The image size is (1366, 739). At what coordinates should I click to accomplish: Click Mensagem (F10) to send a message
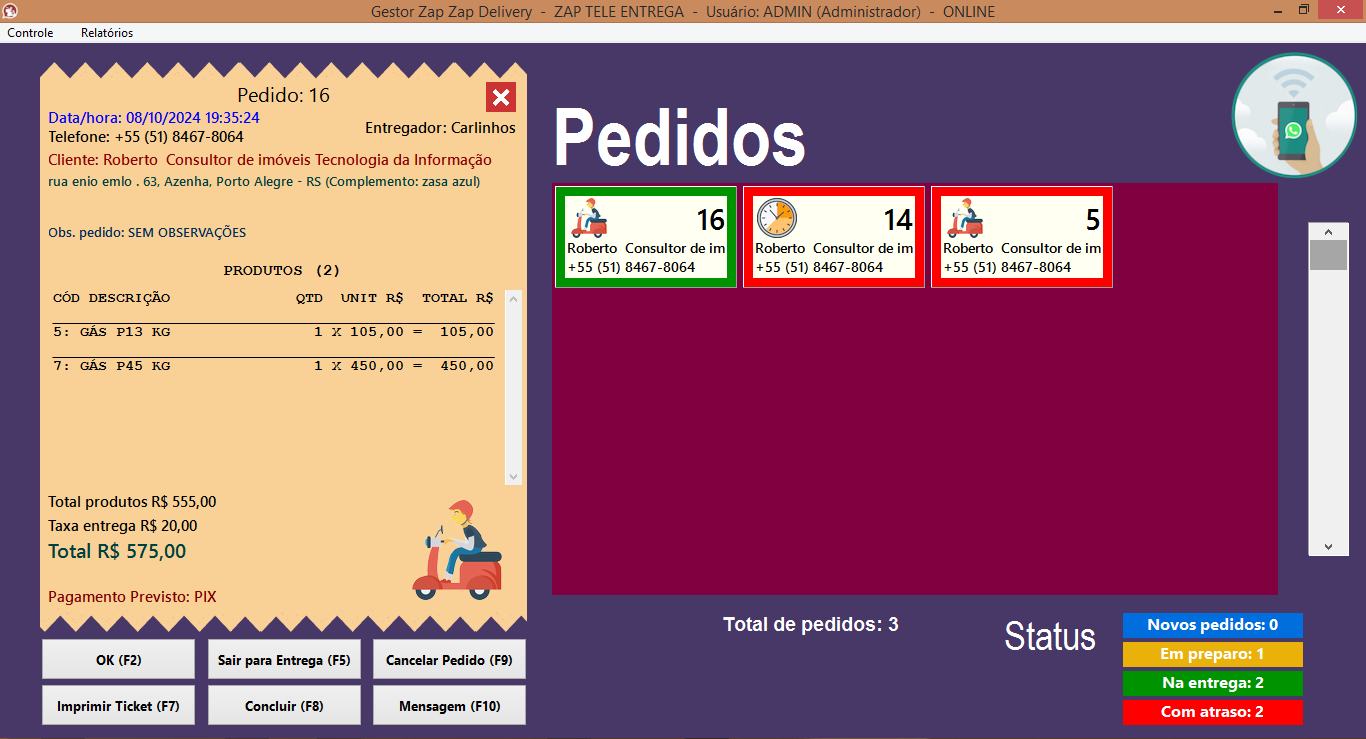448,705
